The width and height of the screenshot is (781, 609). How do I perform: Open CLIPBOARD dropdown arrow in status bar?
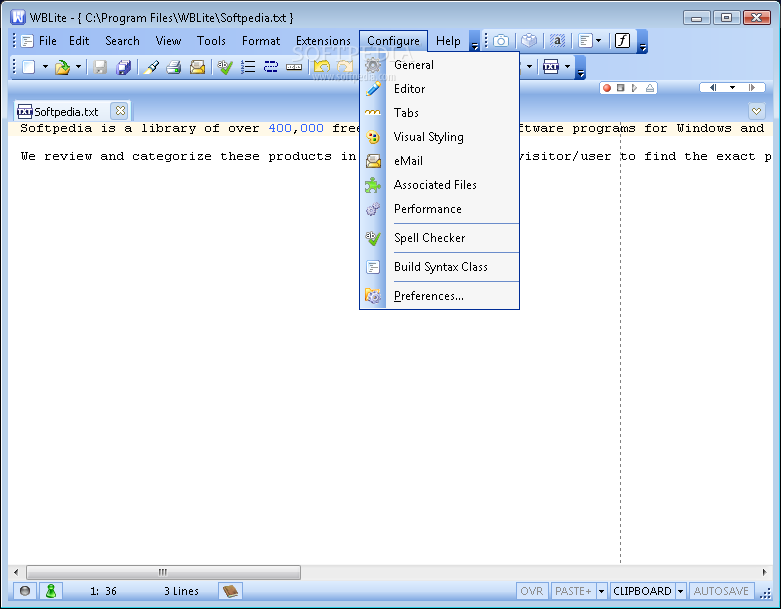coord(680,591)
